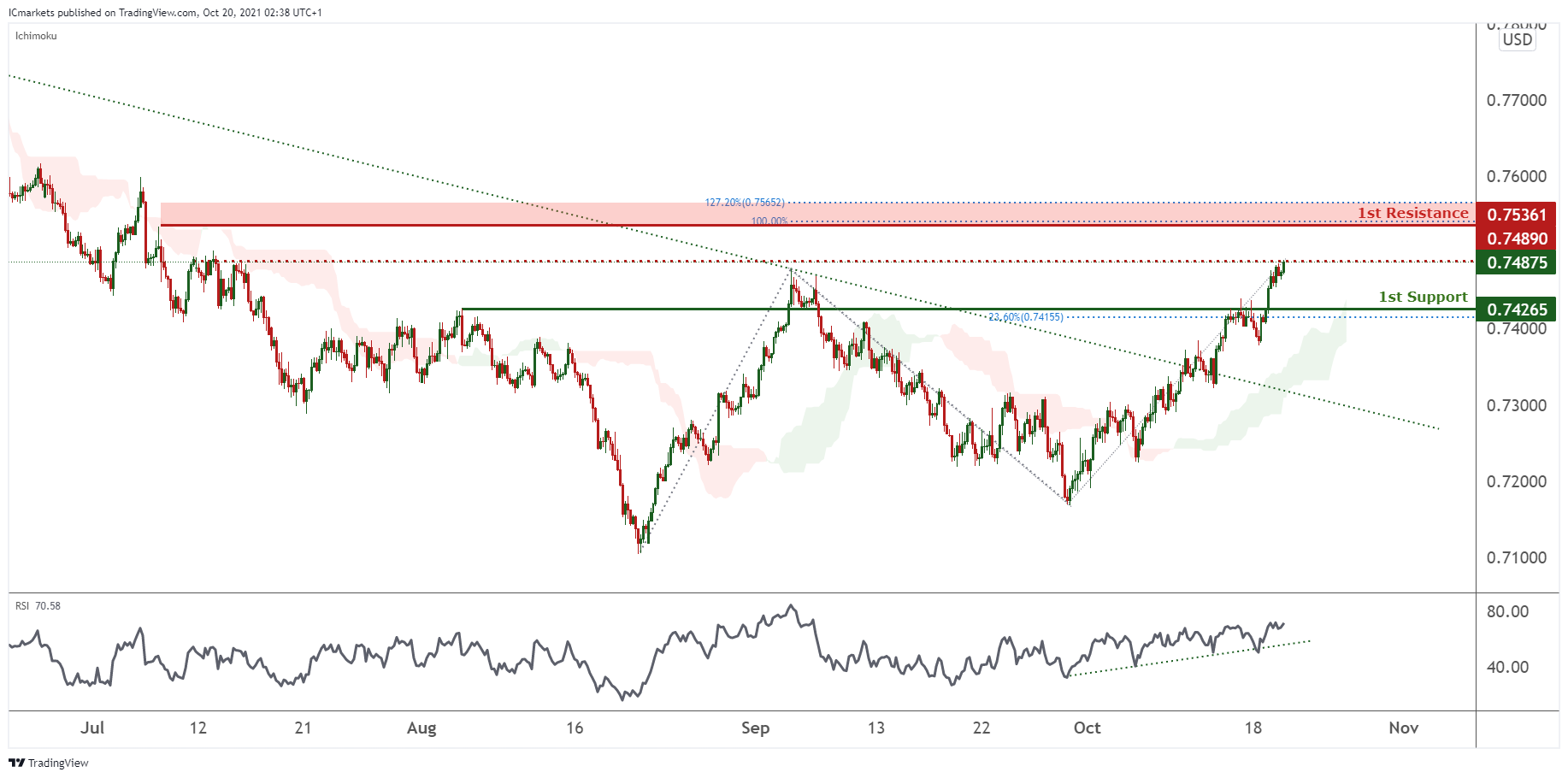Click the Aug label on time axis
This screenshot has width=1568, height=778.
point(421,728)
